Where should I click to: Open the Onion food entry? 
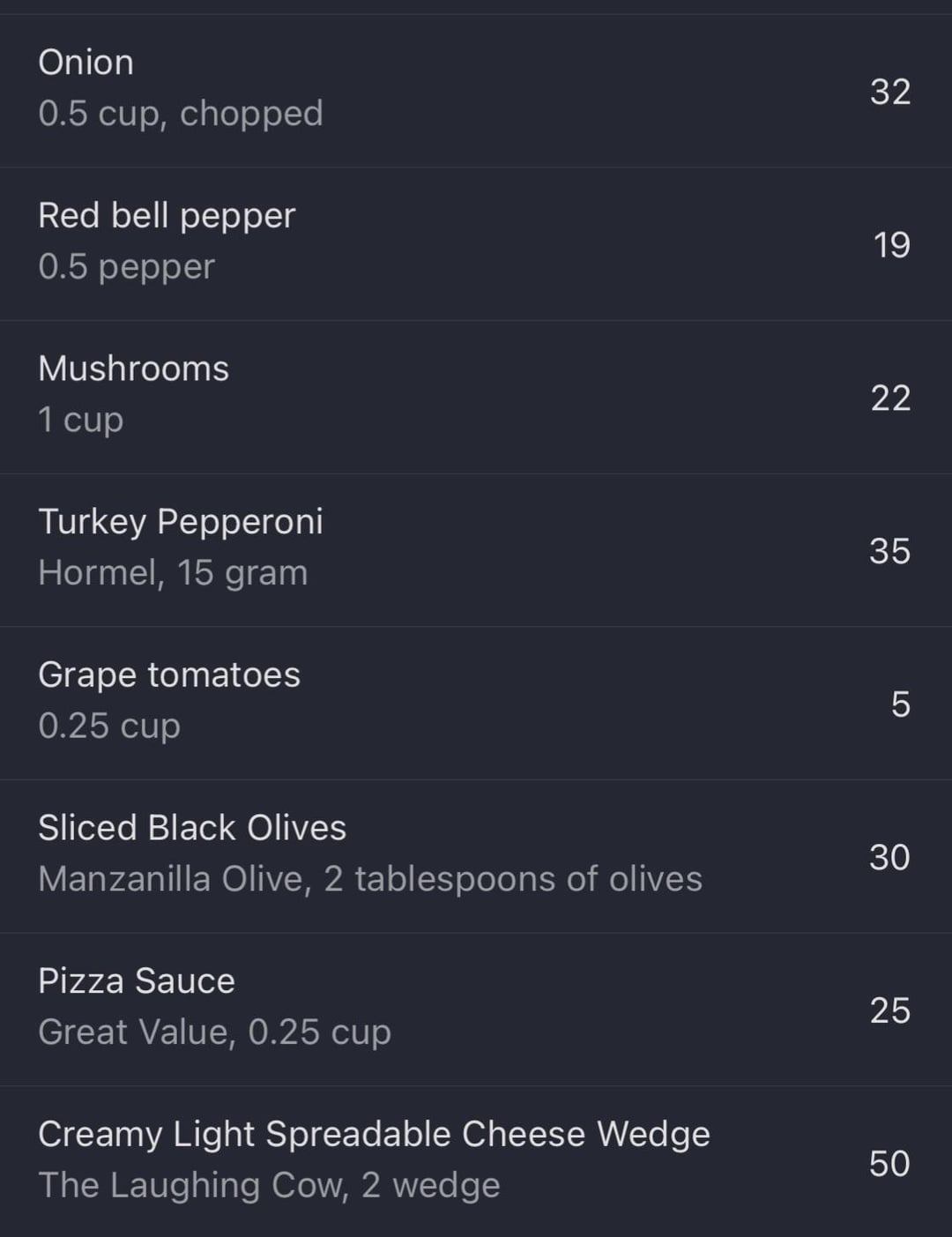[476, 91]
